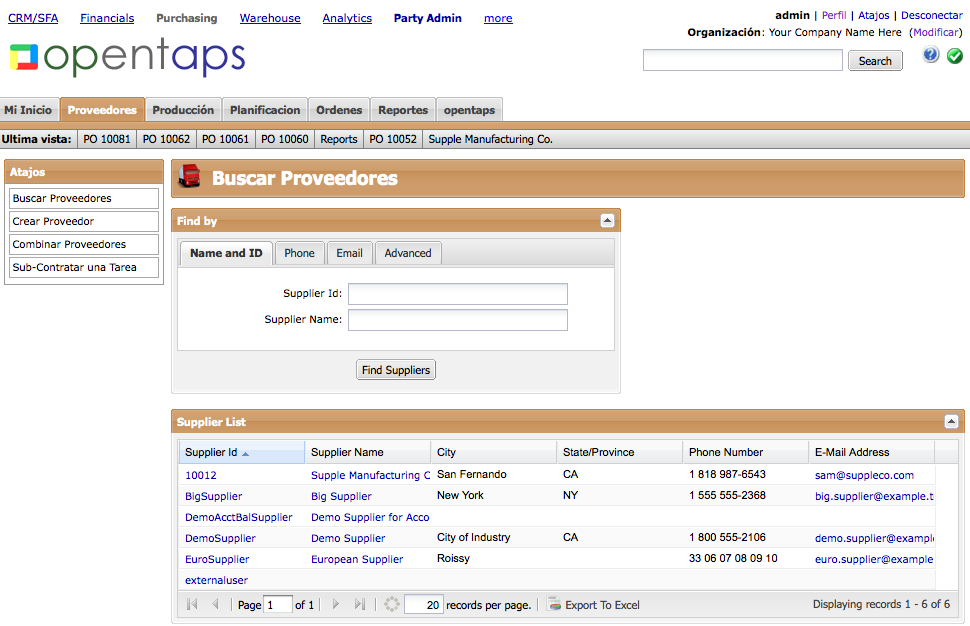Screen dimensions: 970x626
Task: Open Crear Proveedor shortcut
Action: 84,221
